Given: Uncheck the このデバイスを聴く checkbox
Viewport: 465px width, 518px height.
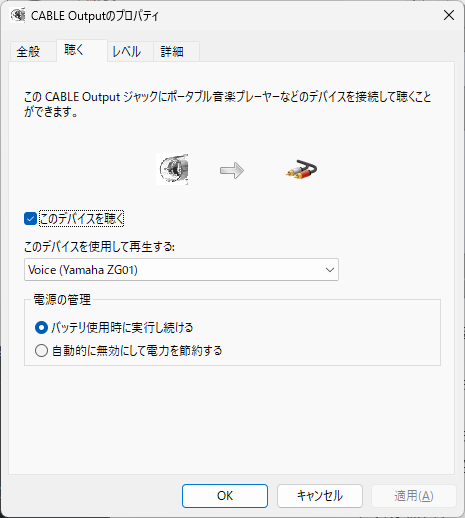Looking at the screenshot, I should pos(30,219).
